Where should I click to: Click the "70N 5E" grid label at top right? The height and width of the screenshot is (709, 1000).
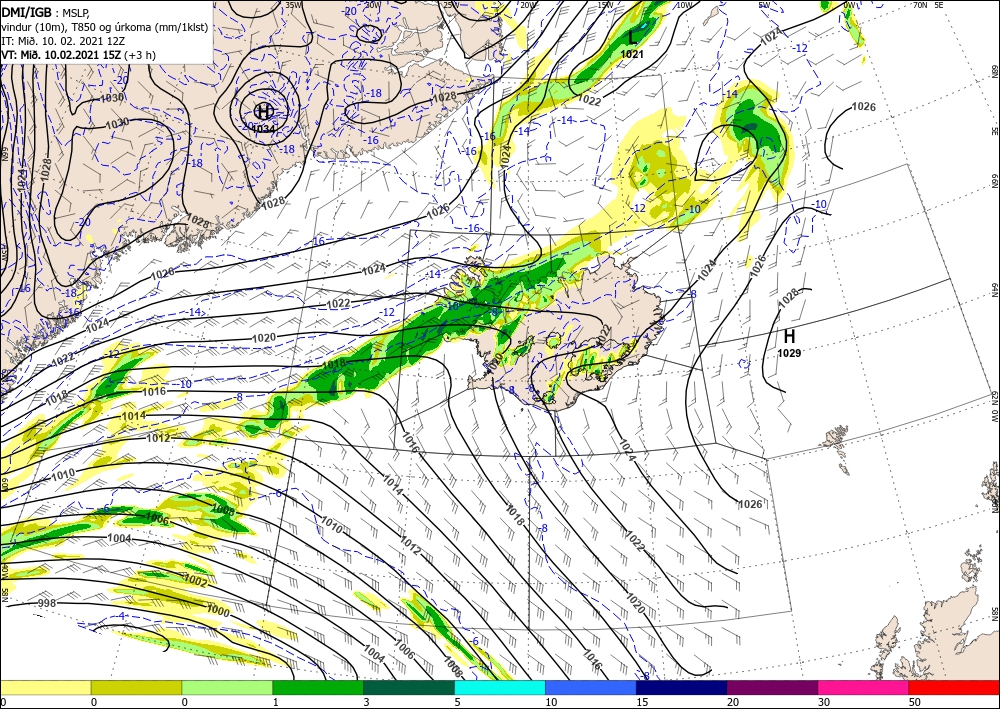point(928,4)
